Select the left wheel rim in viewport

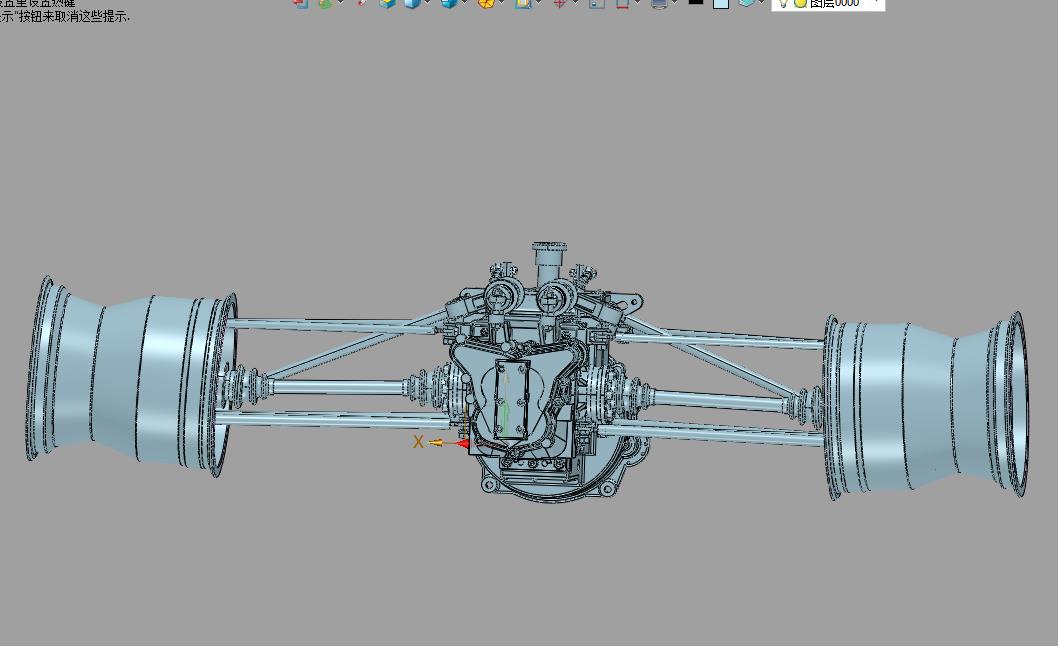(x=132, y=378)
